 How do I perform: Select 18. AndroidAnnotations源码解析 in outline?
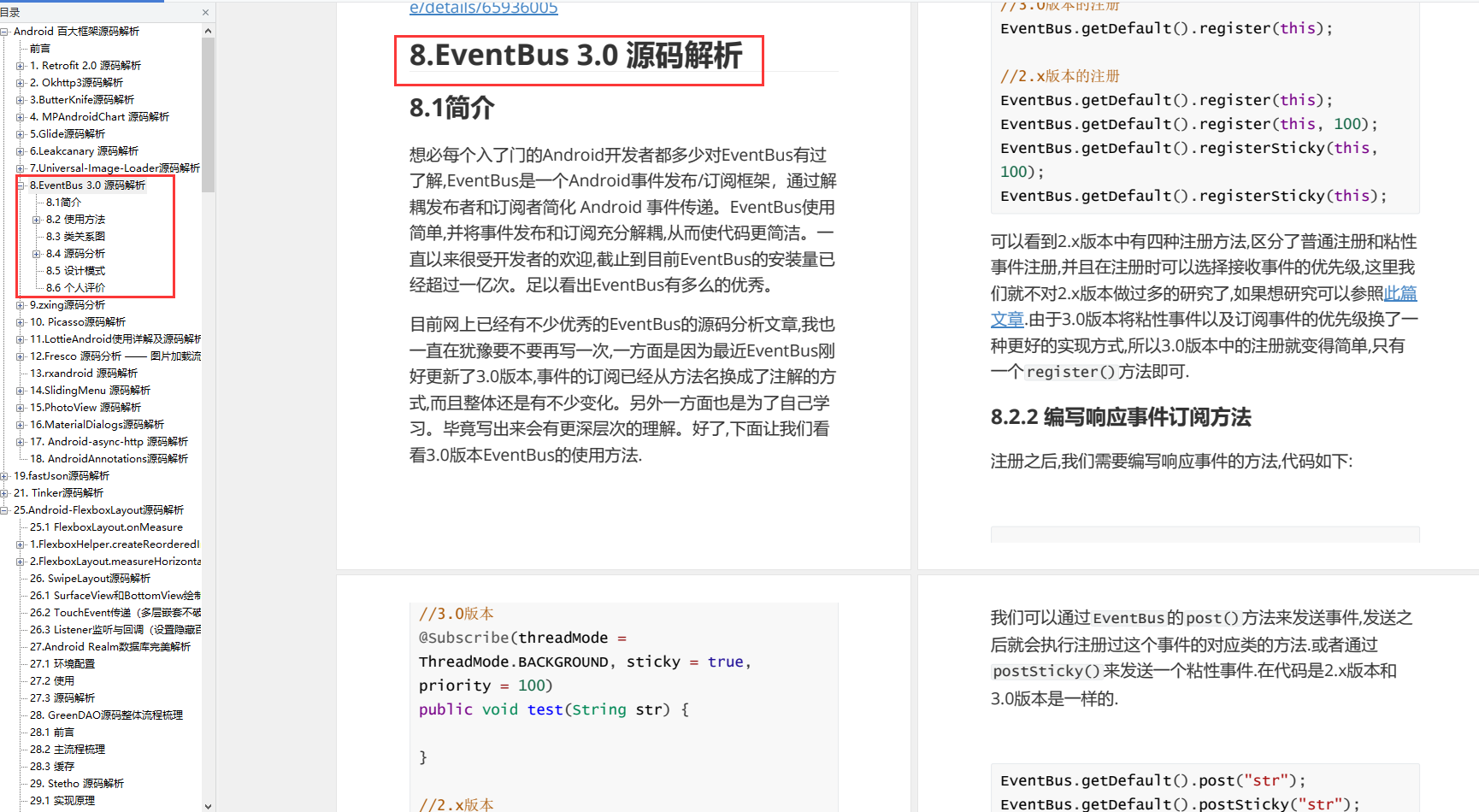[109, 459]
